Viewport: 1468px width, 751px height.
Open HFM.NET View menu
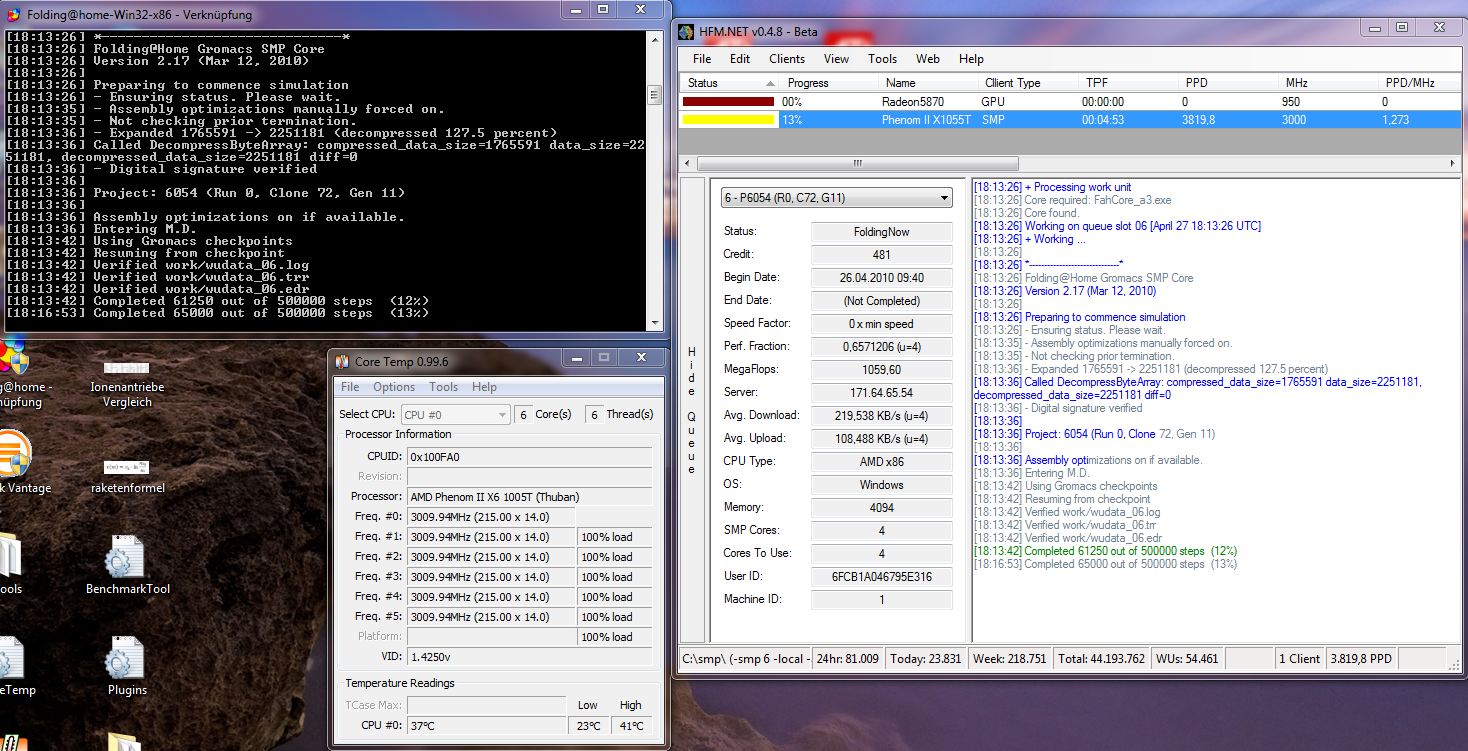click(x=836, y=58)
